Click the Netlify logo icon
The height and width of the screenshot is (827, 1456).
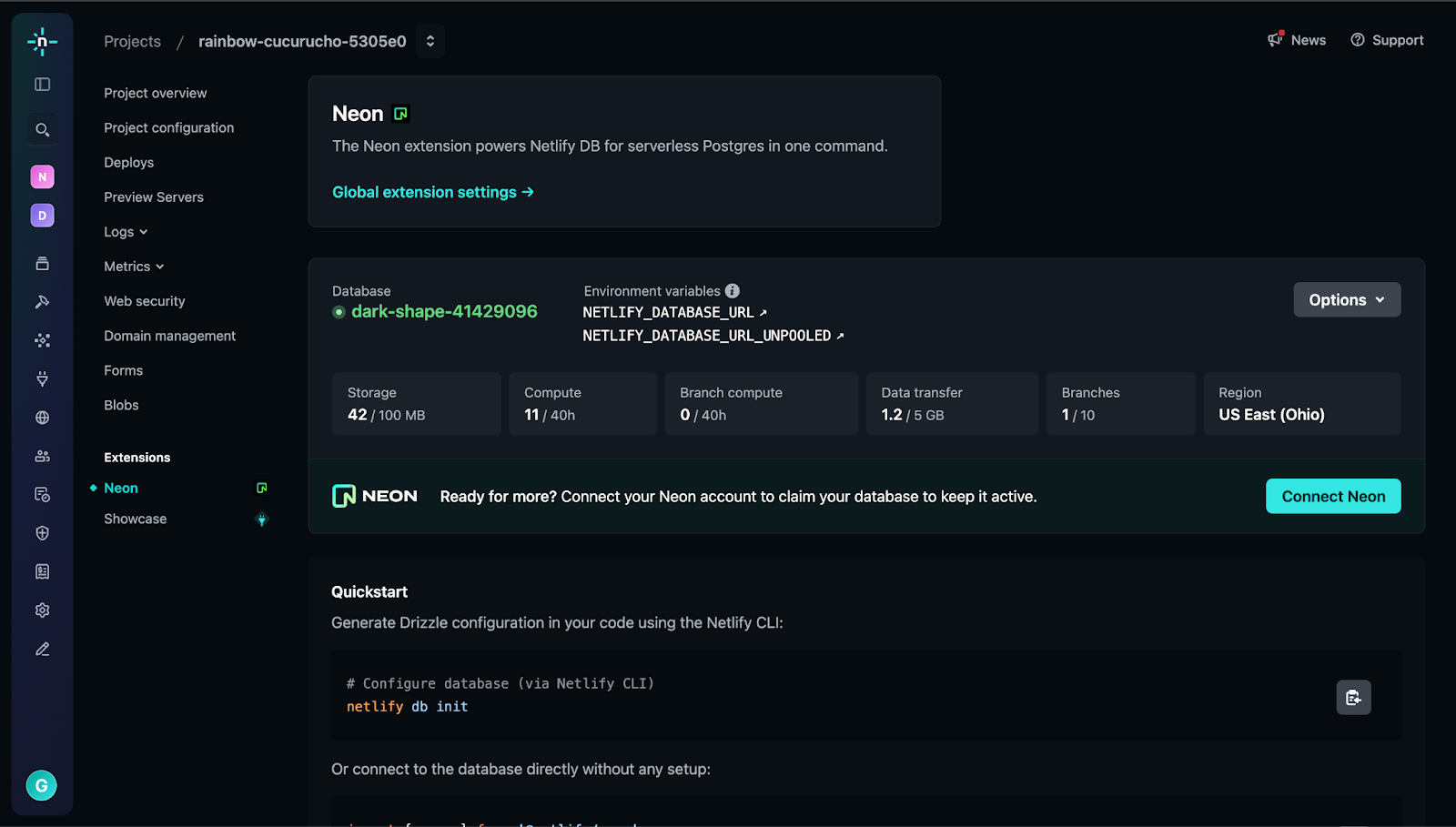(42, 42)
